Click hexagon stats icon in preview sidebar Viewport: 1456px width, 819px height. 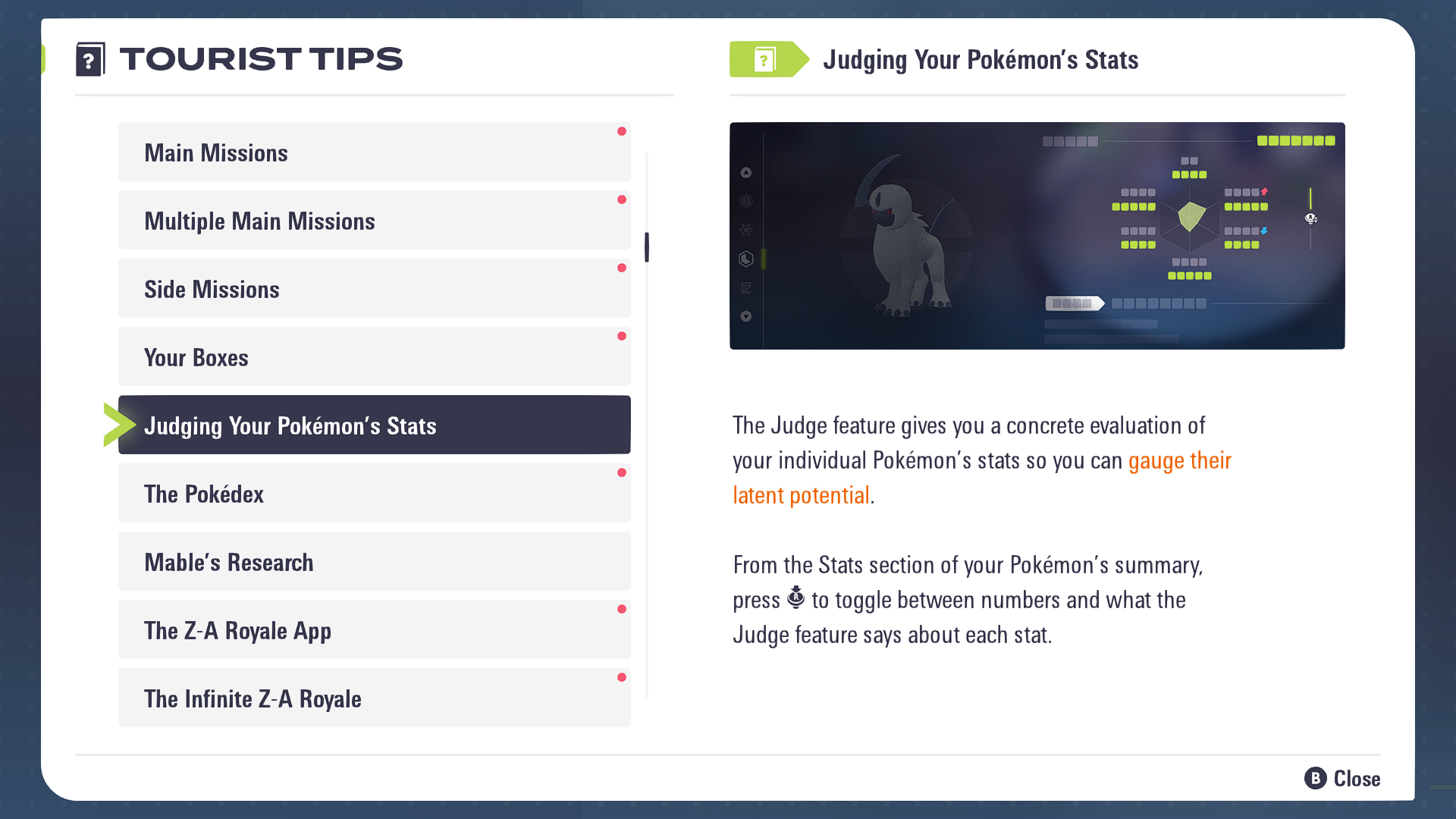746,259
